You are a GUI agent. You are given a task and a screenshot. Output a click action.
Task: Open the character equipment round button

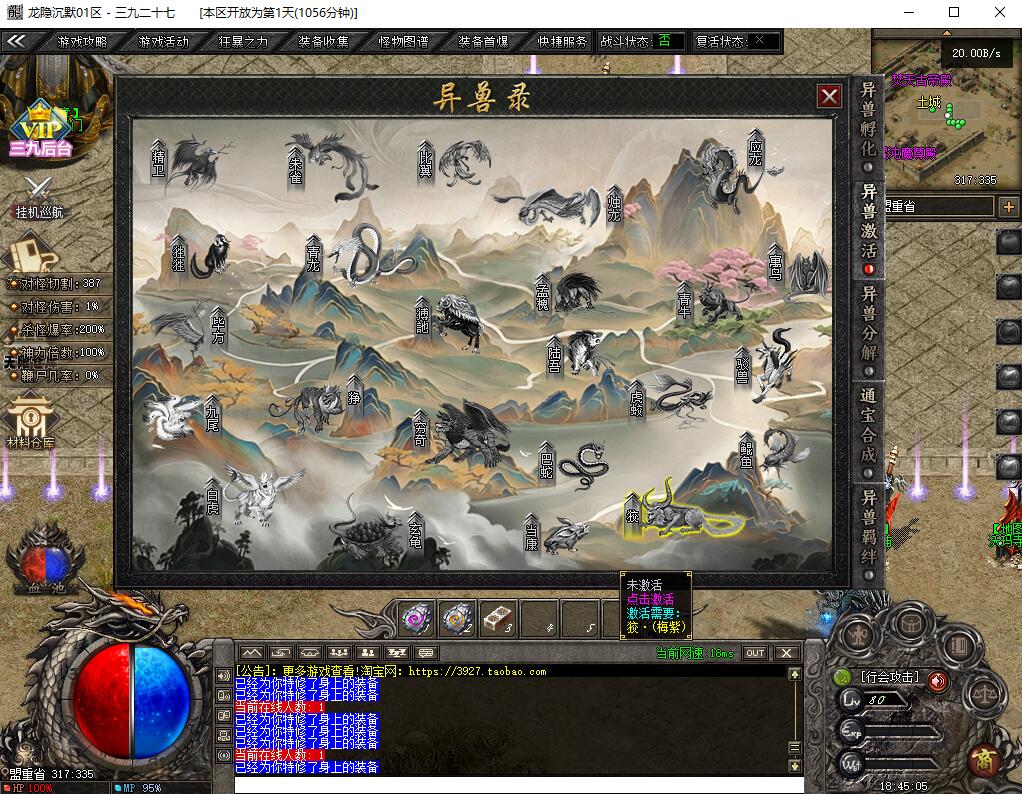point(860,634)
